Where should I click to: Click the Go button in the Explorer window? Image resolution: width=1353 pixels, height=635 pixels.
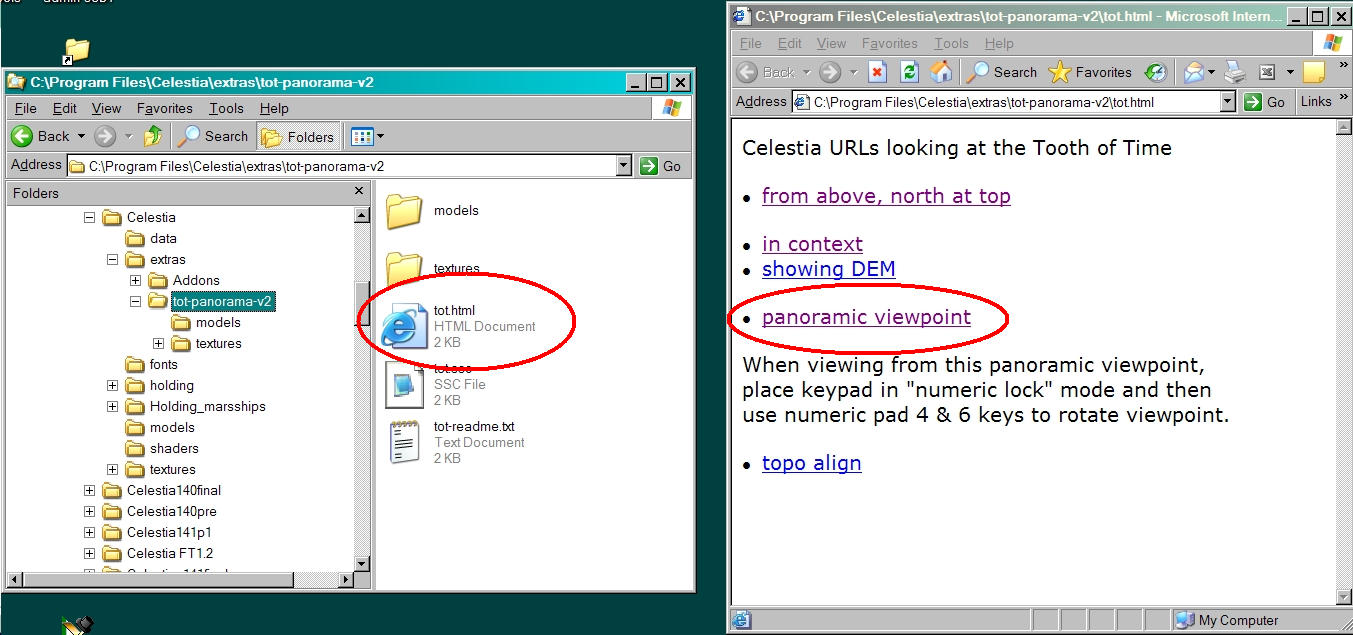pyautogui.click(x=662, y=166)
